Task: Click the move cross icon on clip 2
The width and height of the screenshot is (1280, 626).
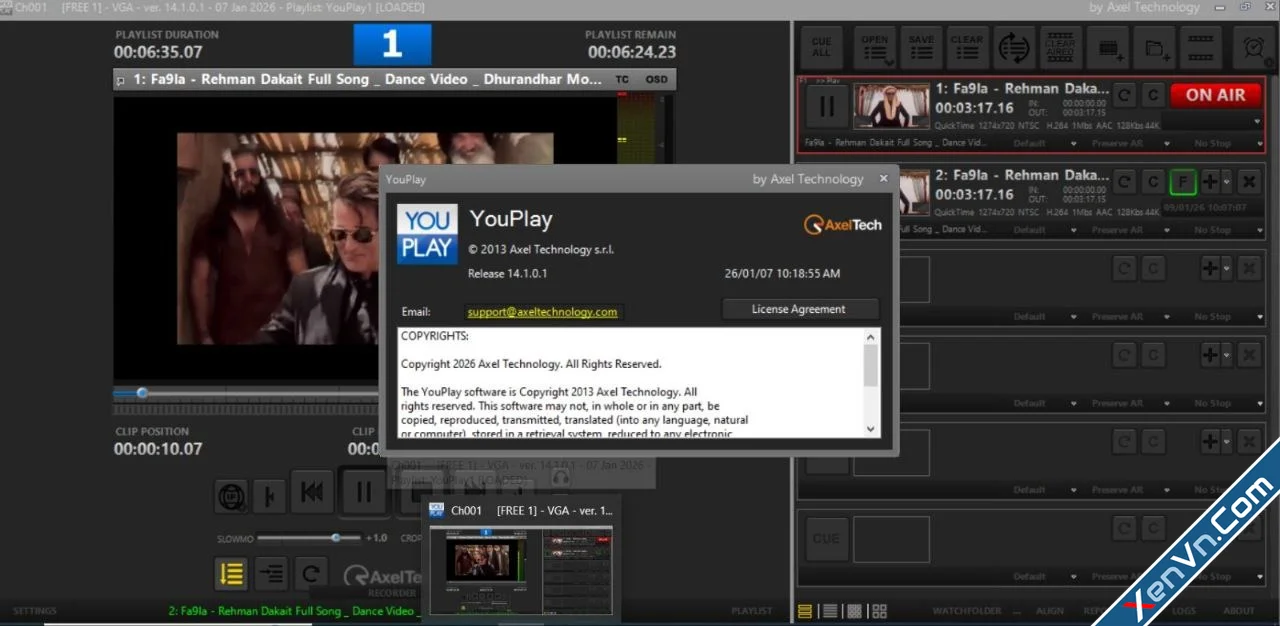Action: point(1210,182)
